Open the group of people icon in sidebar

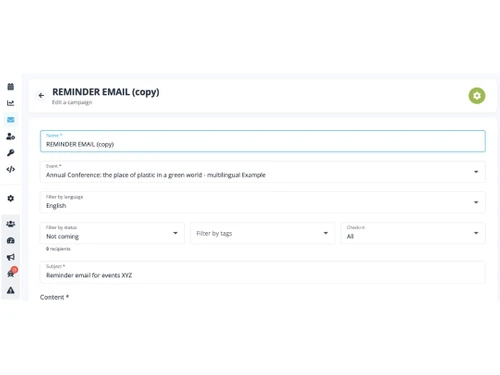[11, 224]
